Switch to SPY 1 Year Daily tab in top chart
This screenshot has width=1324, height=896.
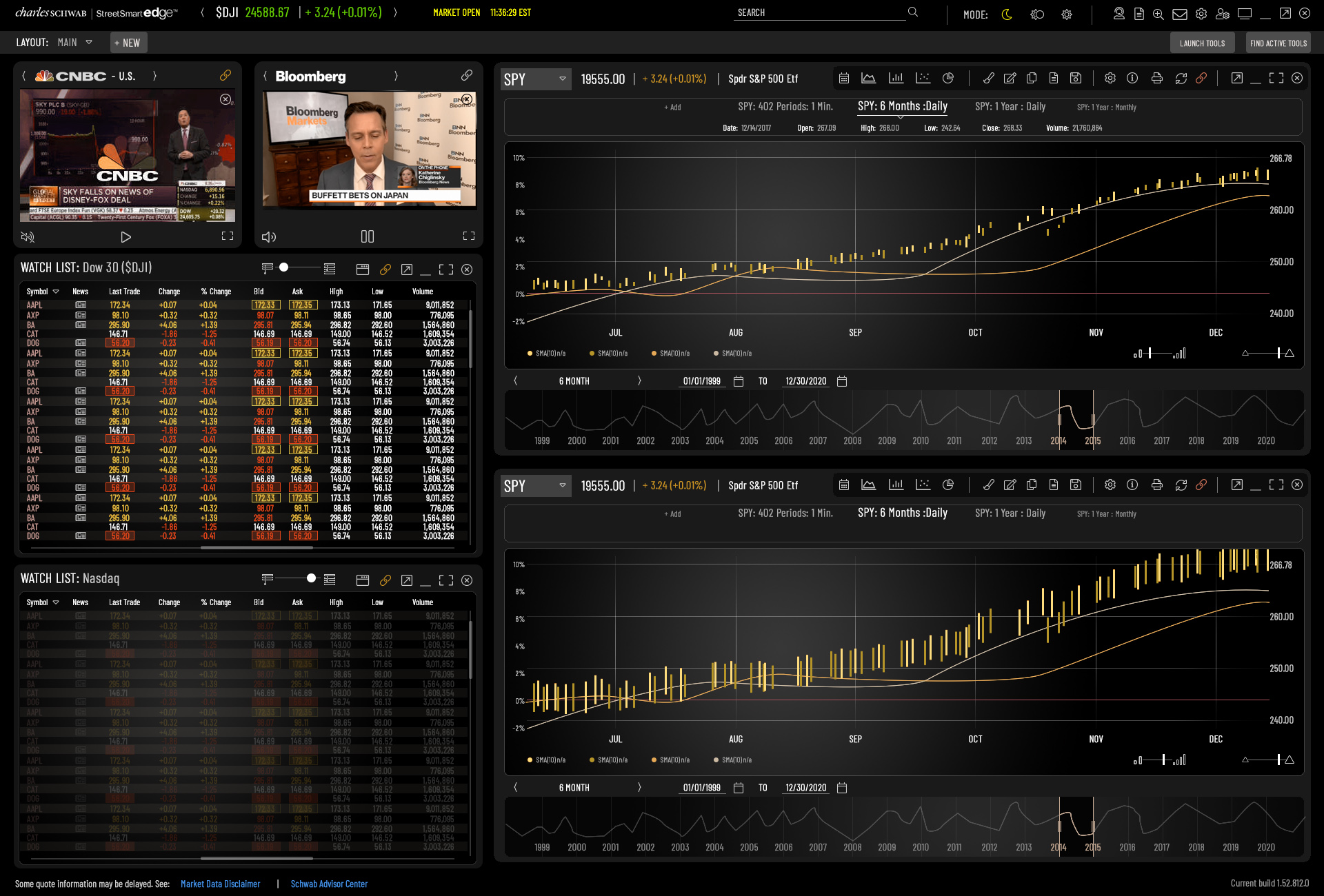coord(1010,107)
